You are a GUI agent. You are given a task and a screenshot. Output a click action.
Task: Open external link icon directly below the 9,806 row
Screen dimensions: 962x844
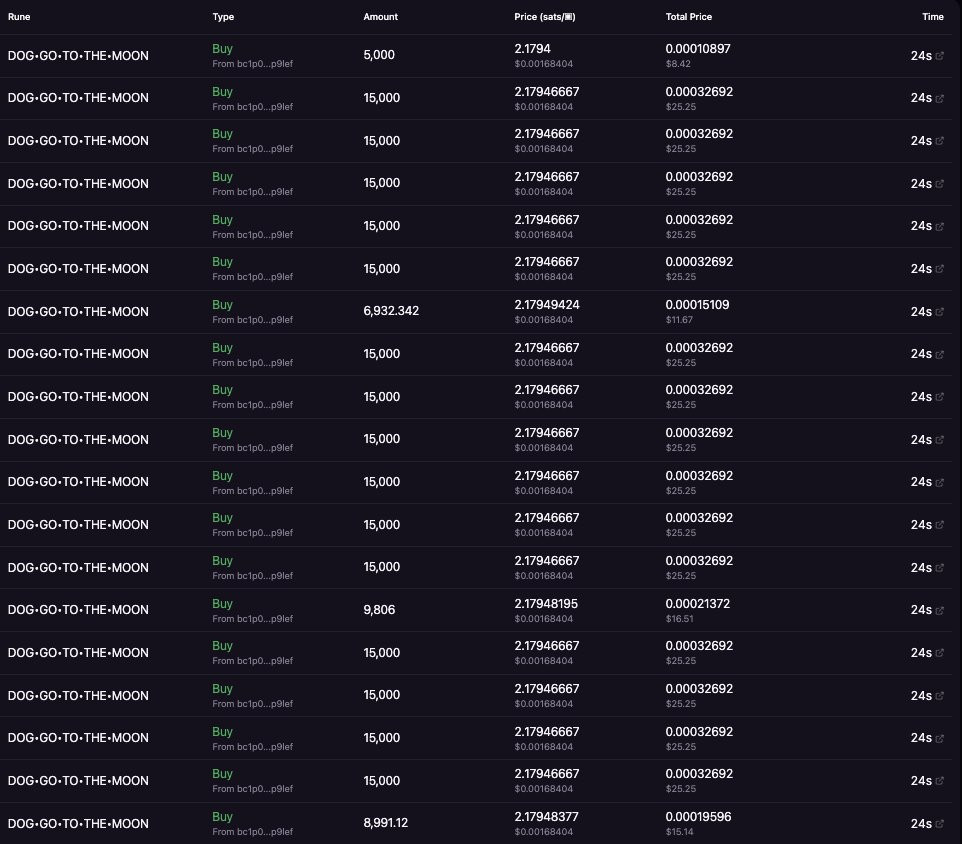[x=939, y=653]
